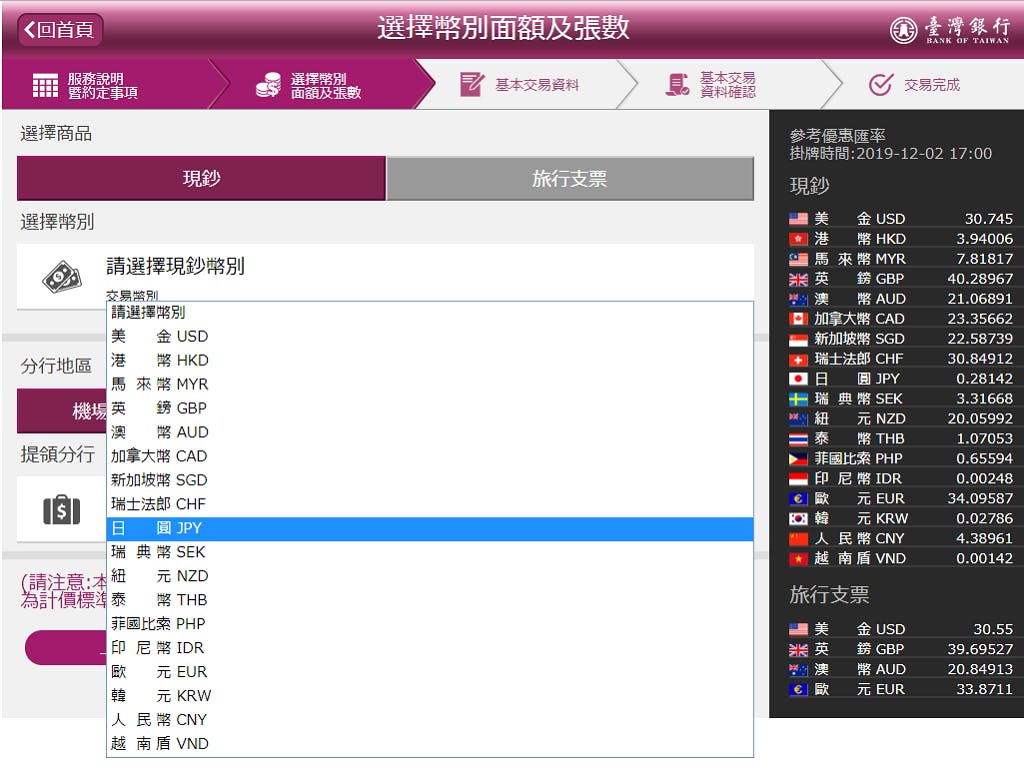Select 馬來幣 MYR in currency list

(430, 384)
